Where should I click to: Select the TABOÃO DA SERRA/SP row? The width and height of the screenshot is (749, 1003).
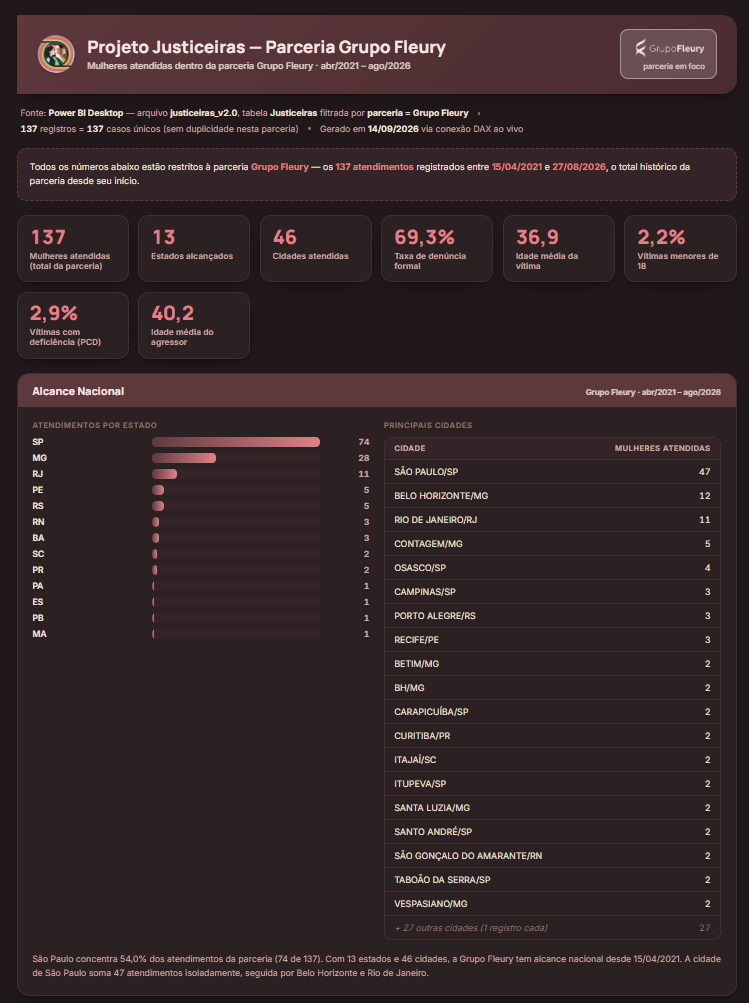tap(552, 880)
